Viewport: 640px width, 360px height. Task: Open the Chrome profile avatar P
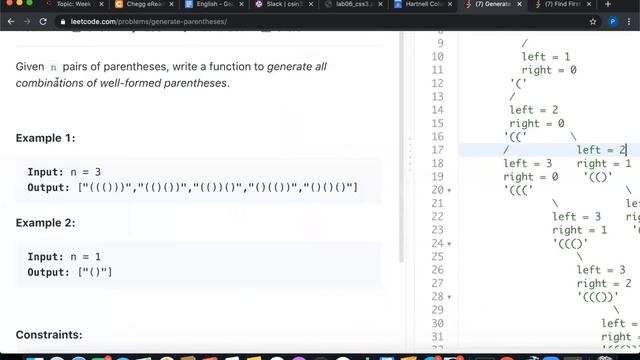pyautogui.click(x=612, y=22)
